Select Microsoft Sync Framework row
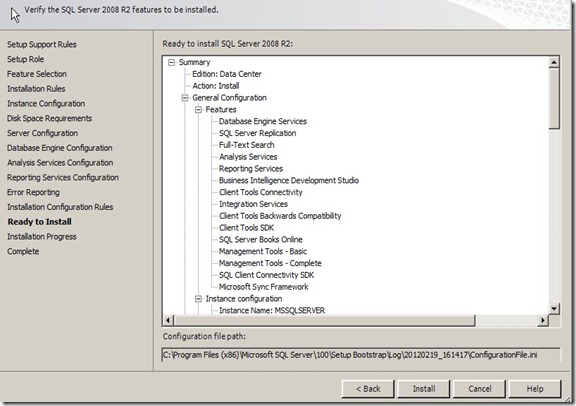576x406 pixels. click(263, 287)
